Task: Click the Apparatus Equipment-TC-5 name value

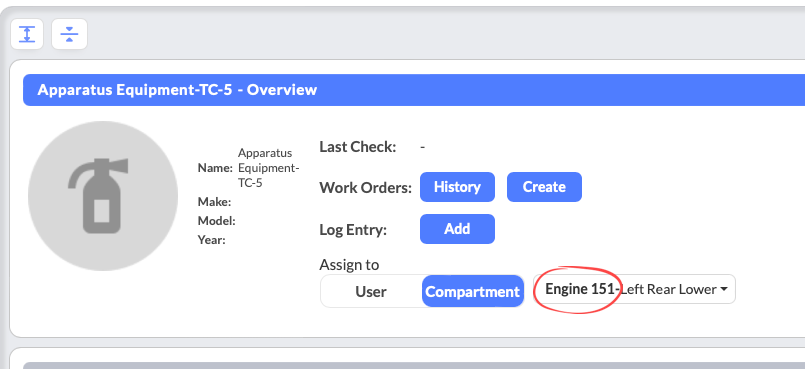Action: 268,167
